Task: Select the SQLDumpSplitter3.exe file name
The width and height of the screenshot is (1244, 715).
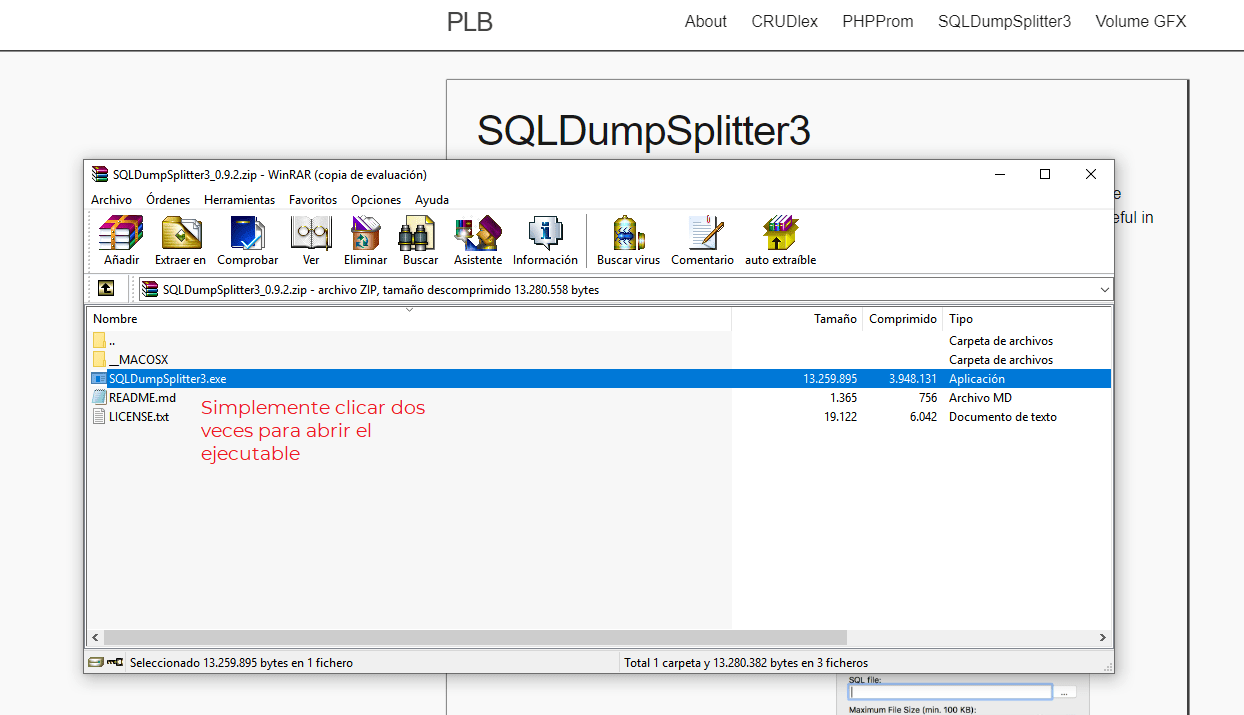Action: pos(167,379)
